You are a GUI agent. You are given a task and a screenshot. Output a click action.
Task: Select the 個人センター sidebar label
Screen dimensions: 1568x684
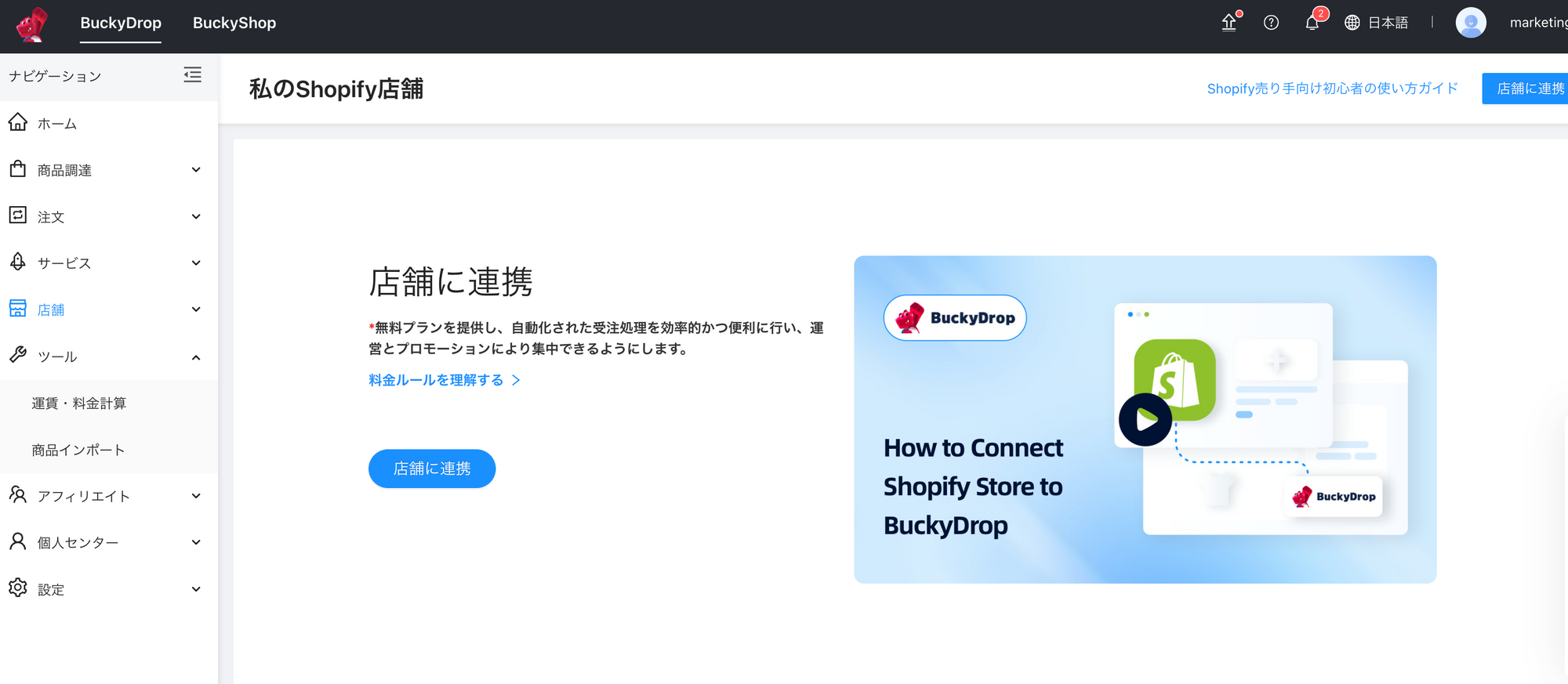click(78, 543)
